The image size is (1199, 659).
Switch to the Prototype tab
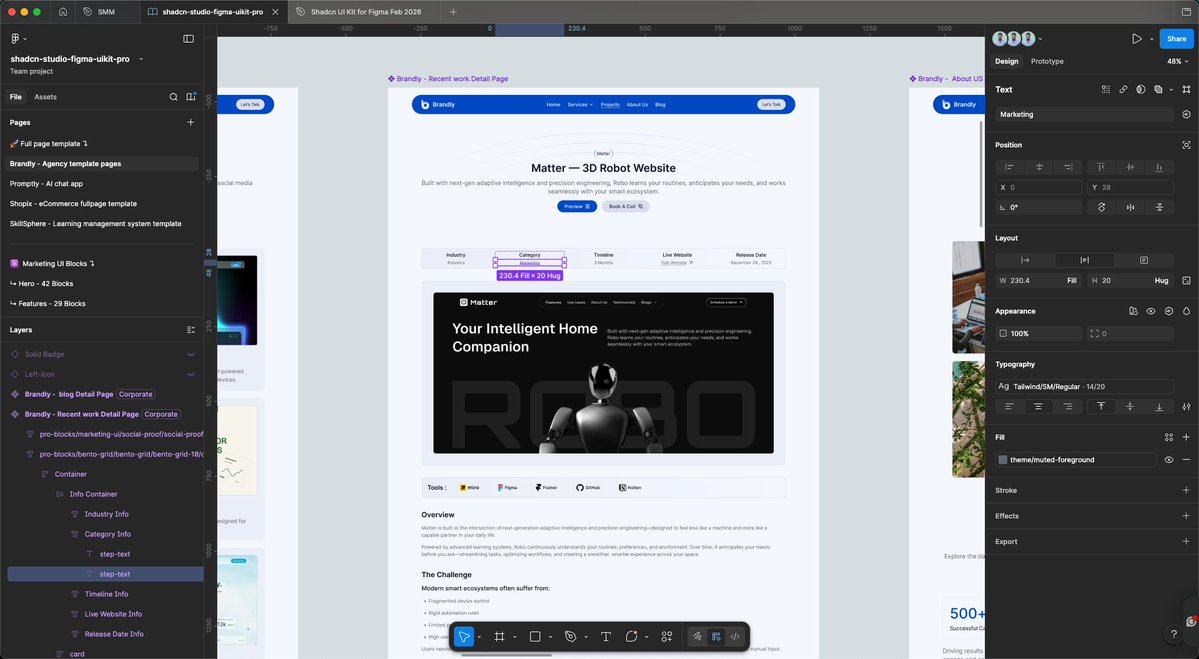coord(1047,61)
